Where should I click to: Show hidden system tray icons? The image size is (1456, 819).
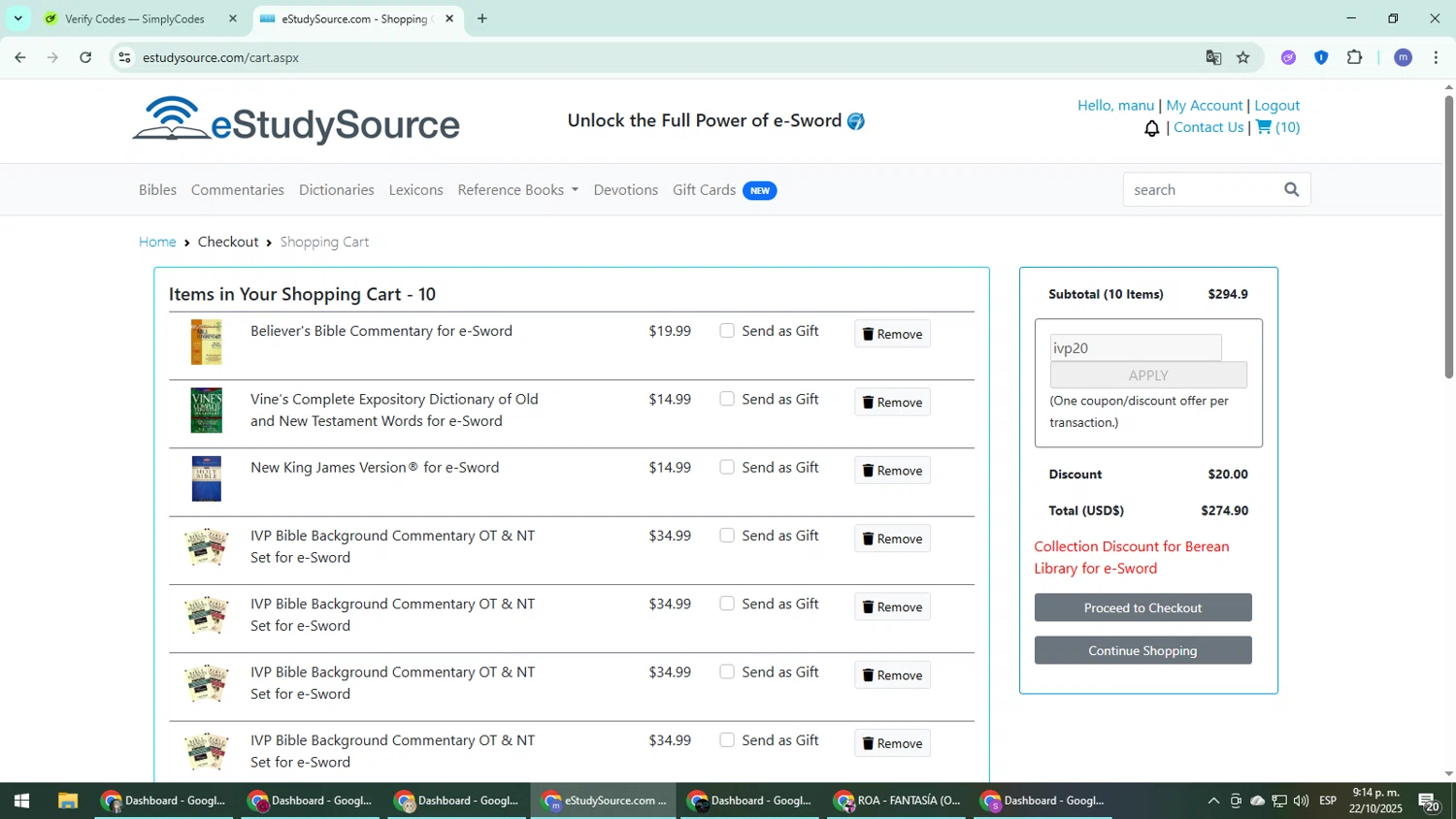tap(1213, 801)
